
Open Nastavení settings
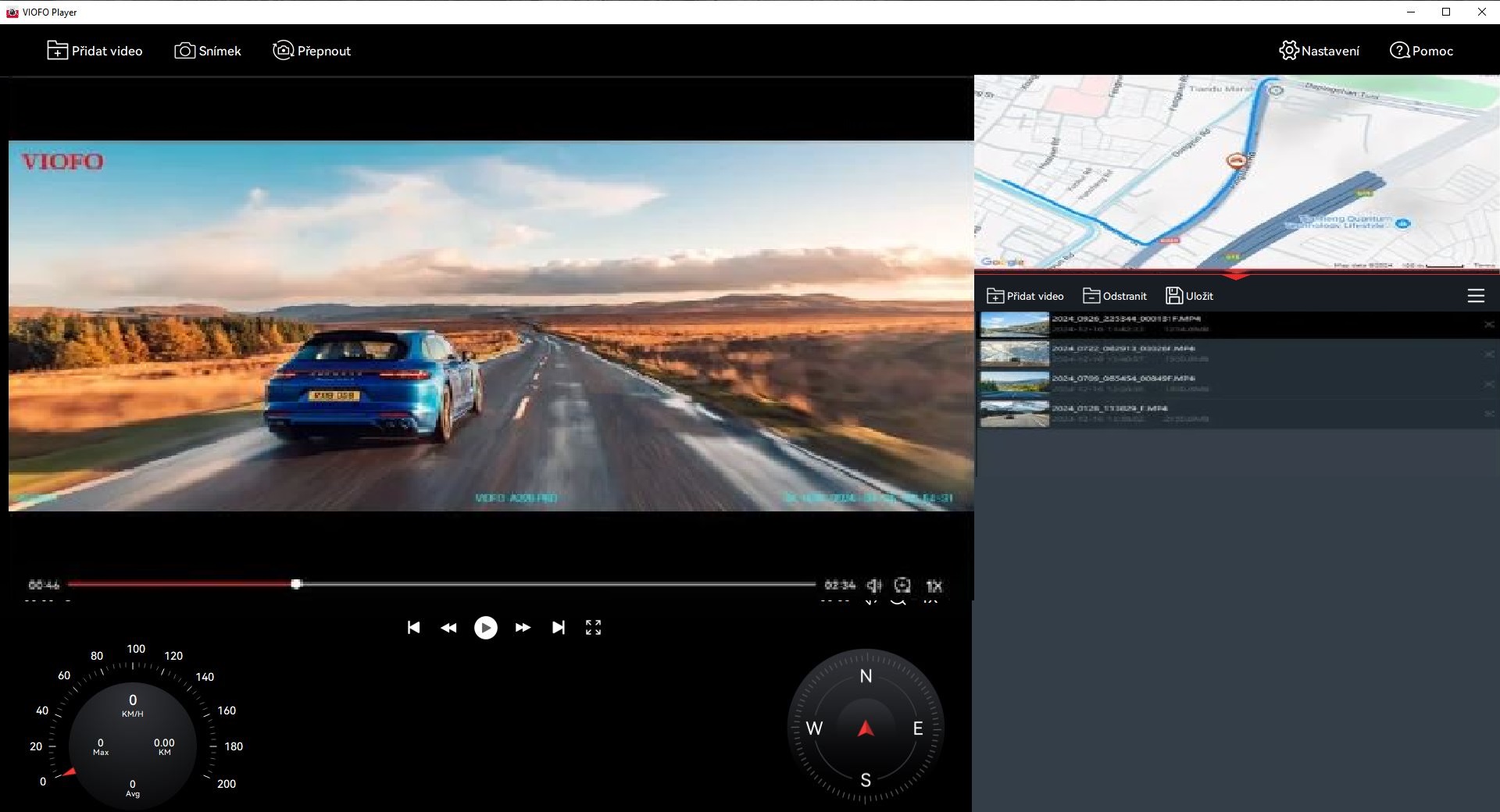[1319, 51]
